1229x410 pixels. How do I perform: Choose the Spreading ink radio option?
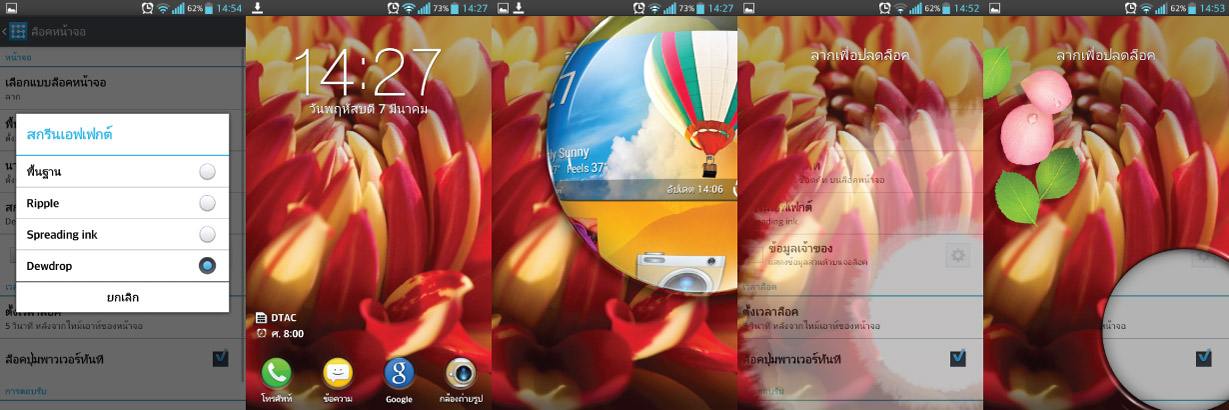(x=207, y=234)
